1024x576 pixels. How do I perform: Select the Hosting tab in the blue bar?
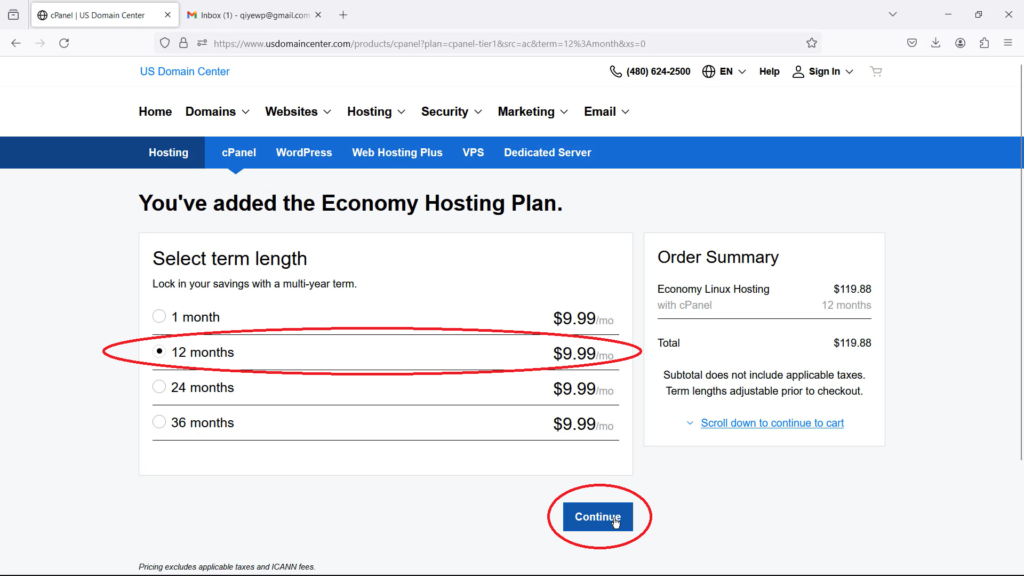[168, 152]
